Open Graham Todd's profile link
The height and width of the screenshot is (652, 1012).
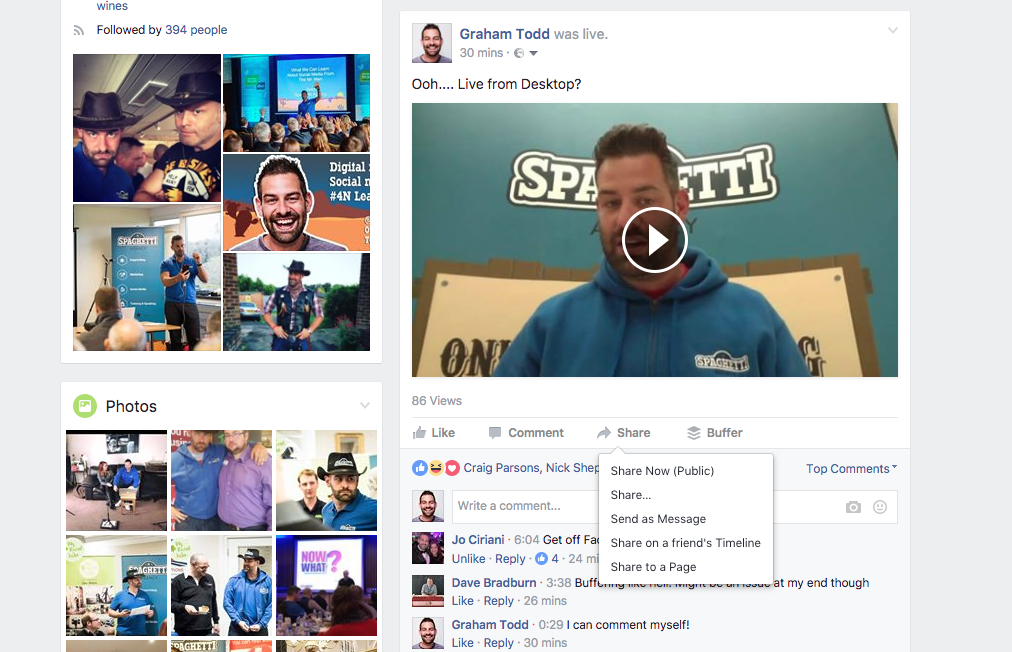[x=504, y=33]
